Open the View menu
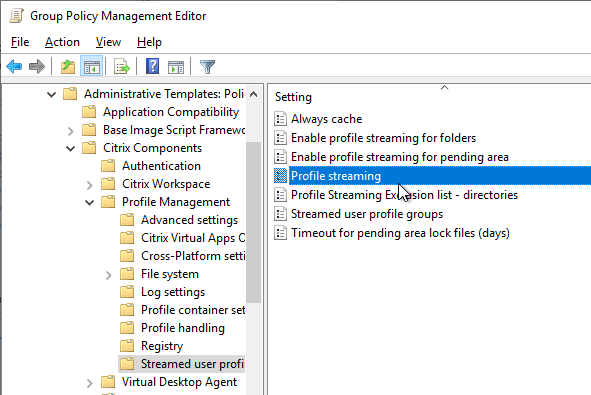The width and height of the screenshot is (591, 395). (x=108, y=42)
